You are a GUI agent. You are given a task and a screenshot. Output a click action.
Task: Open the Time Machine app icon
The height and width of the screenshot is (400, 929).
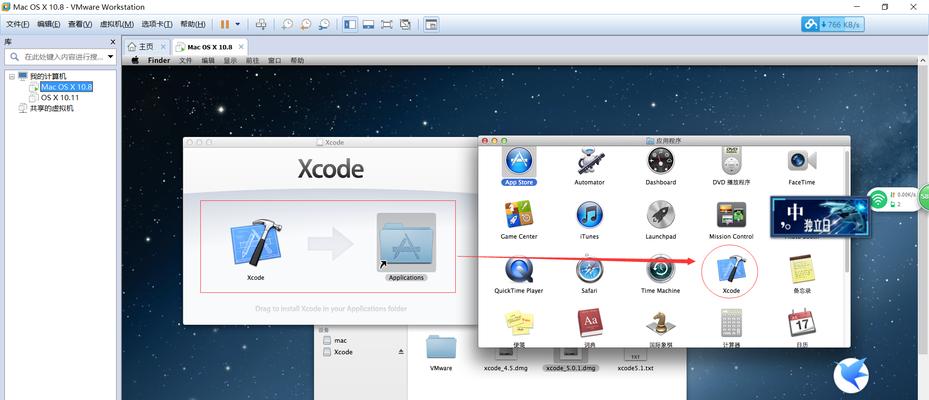click(x=661, y=270)
